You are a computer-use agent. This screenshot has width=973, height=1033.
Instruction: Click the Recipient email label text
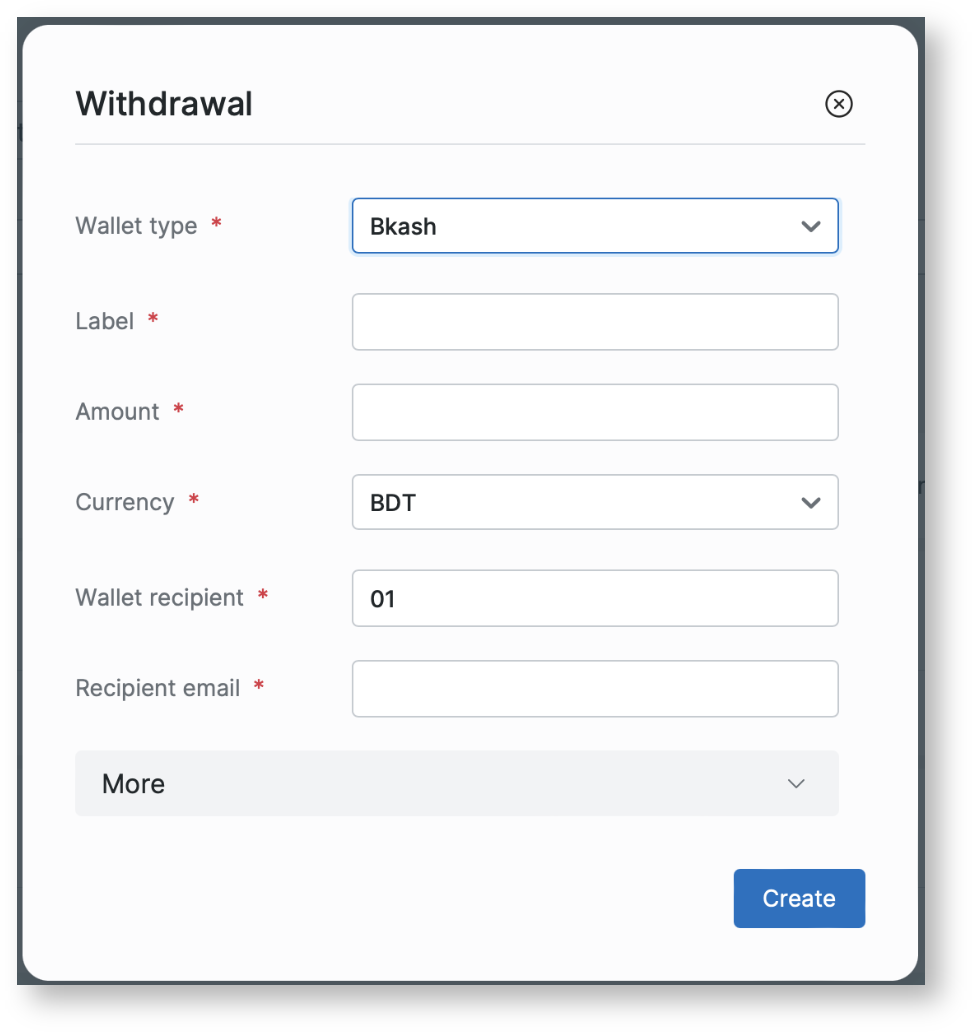click(158, 688)
